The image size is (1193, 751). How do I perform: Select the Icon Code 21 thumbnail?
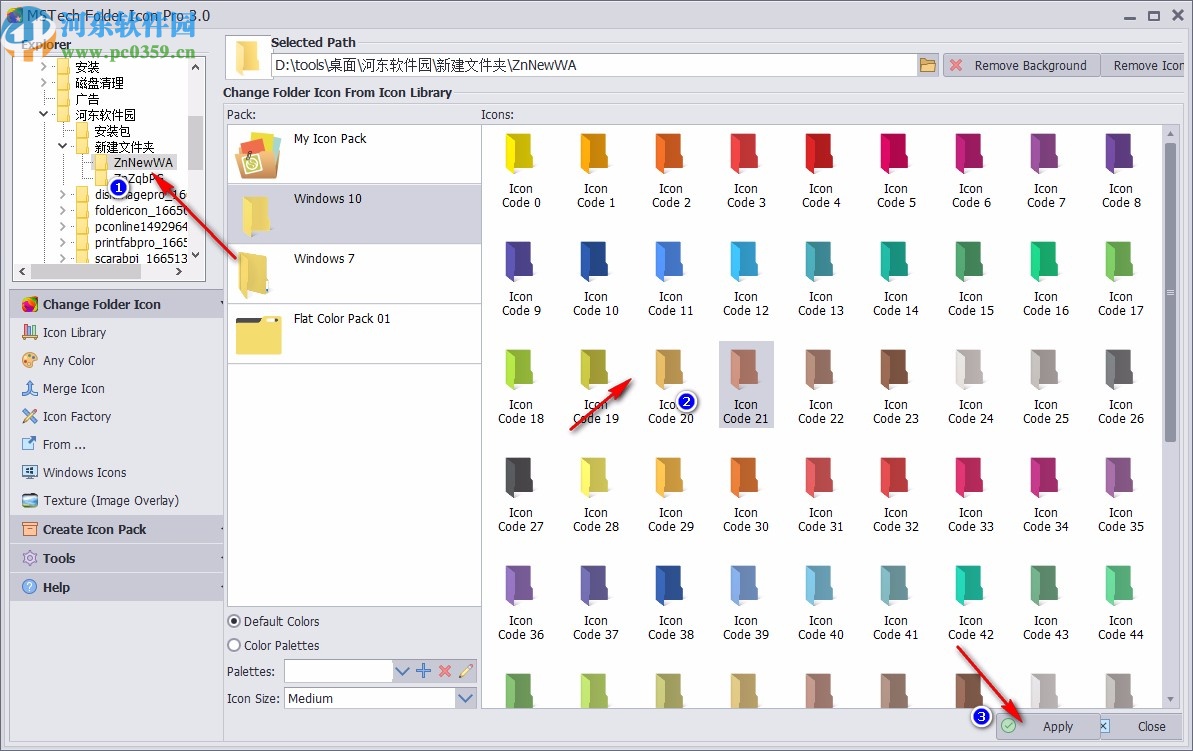click(745, 383)
